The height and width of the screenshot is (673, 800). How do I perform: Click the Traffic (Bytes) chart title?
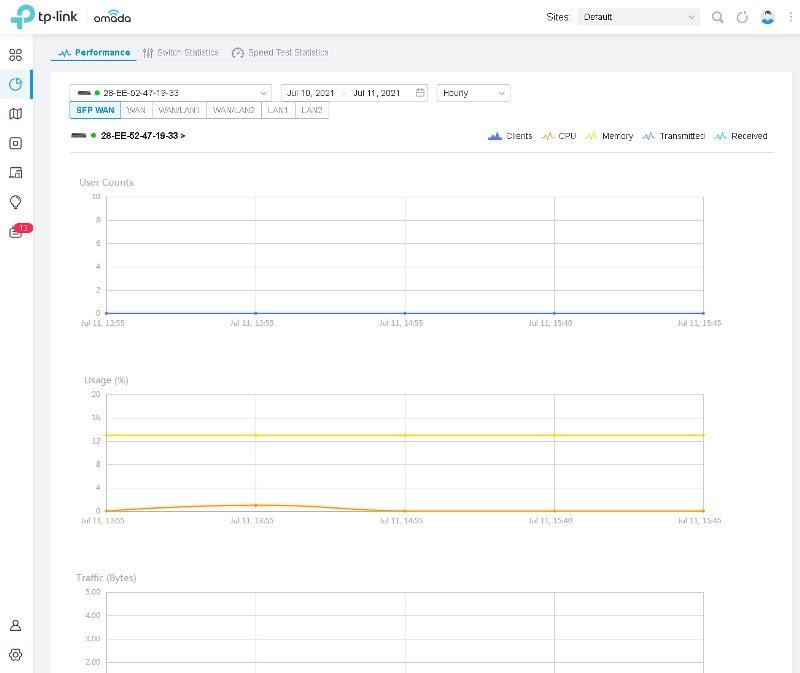point(106,578)
